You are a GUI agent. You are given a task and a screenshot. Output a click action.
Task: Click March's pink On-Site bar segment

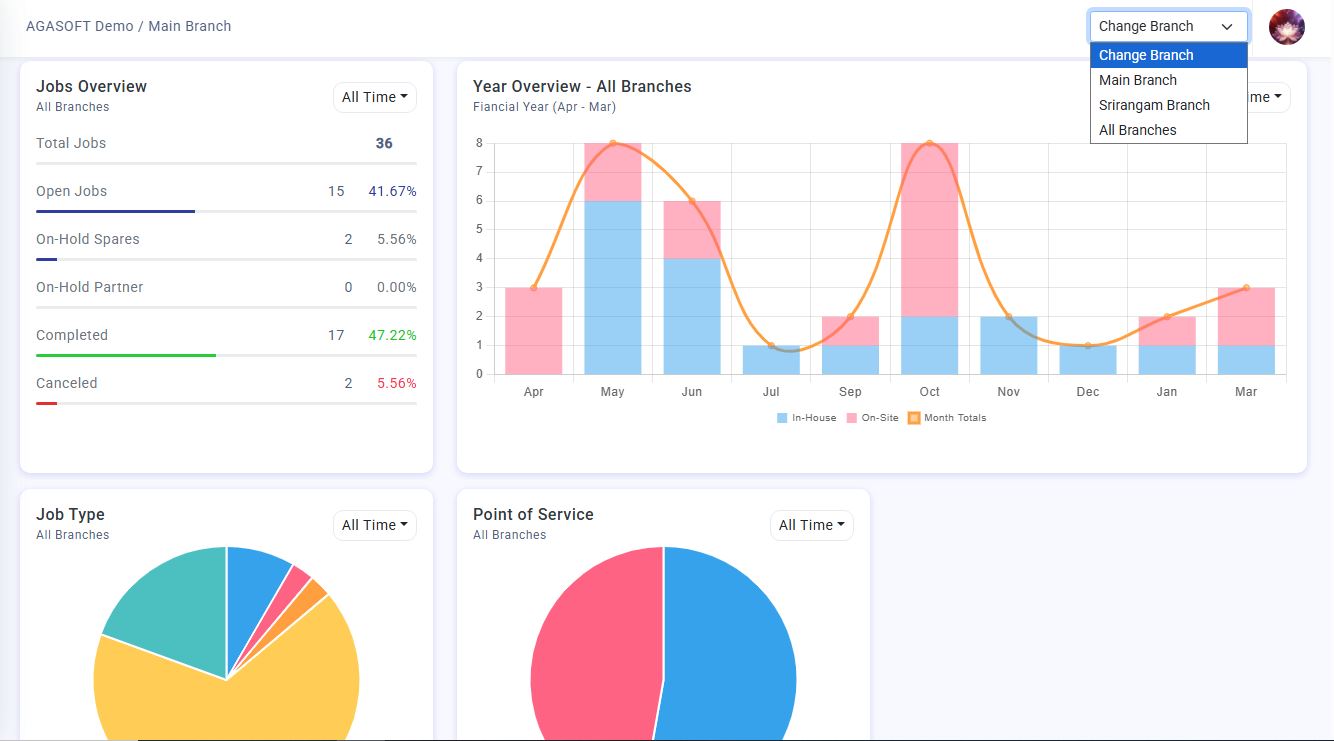point(1246,317)
